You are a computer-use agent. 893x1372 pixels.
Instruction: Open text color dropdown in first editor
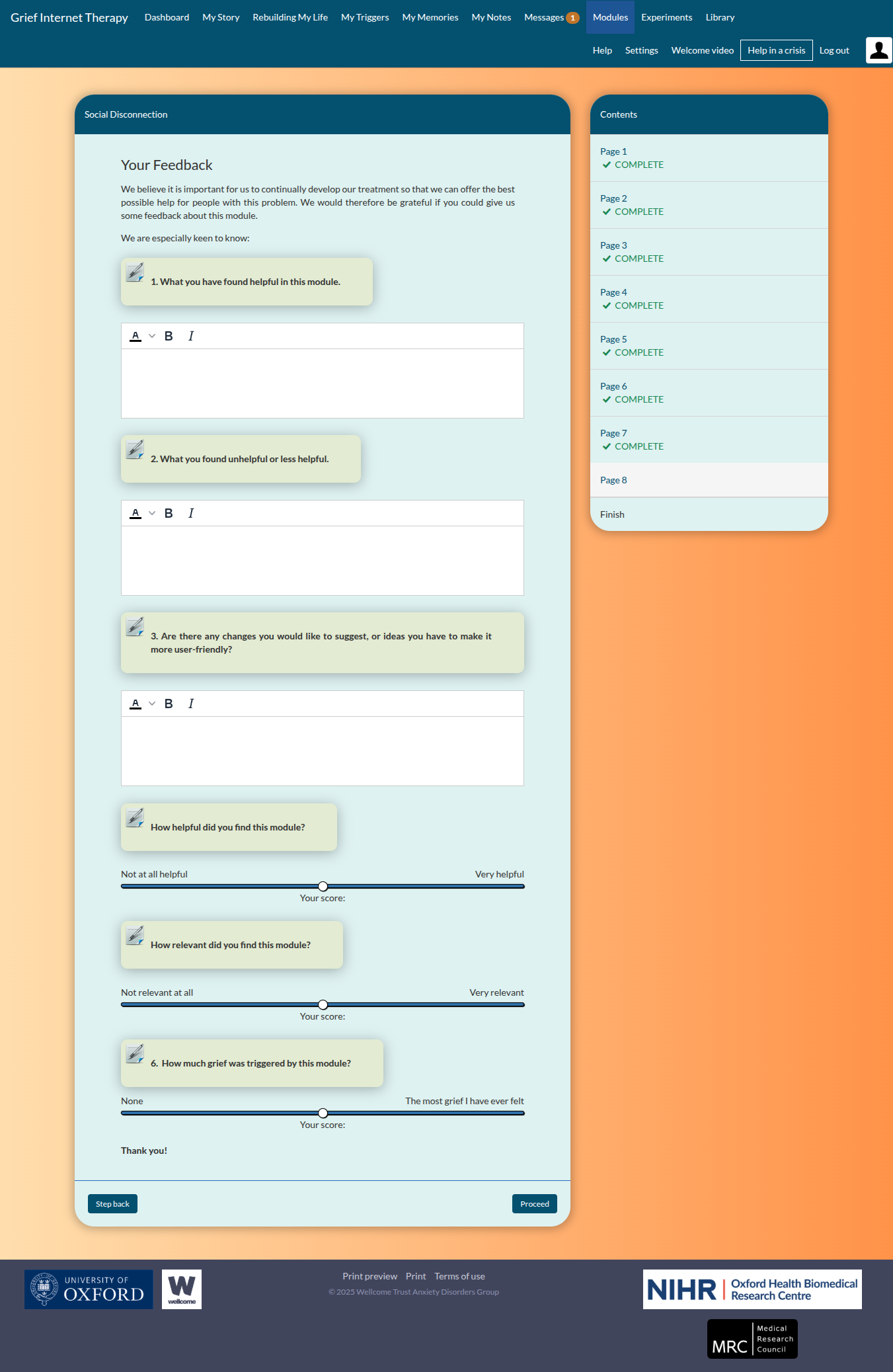[152, 336]
